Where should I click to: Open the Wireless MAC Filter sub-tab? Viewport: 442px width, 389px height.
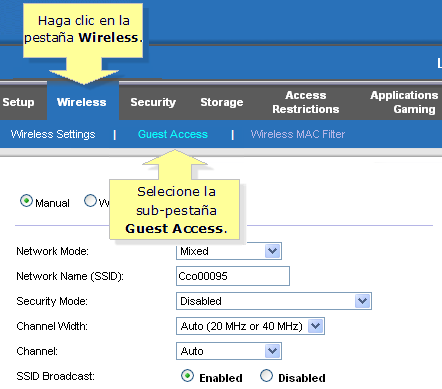[x=298, y=134]
